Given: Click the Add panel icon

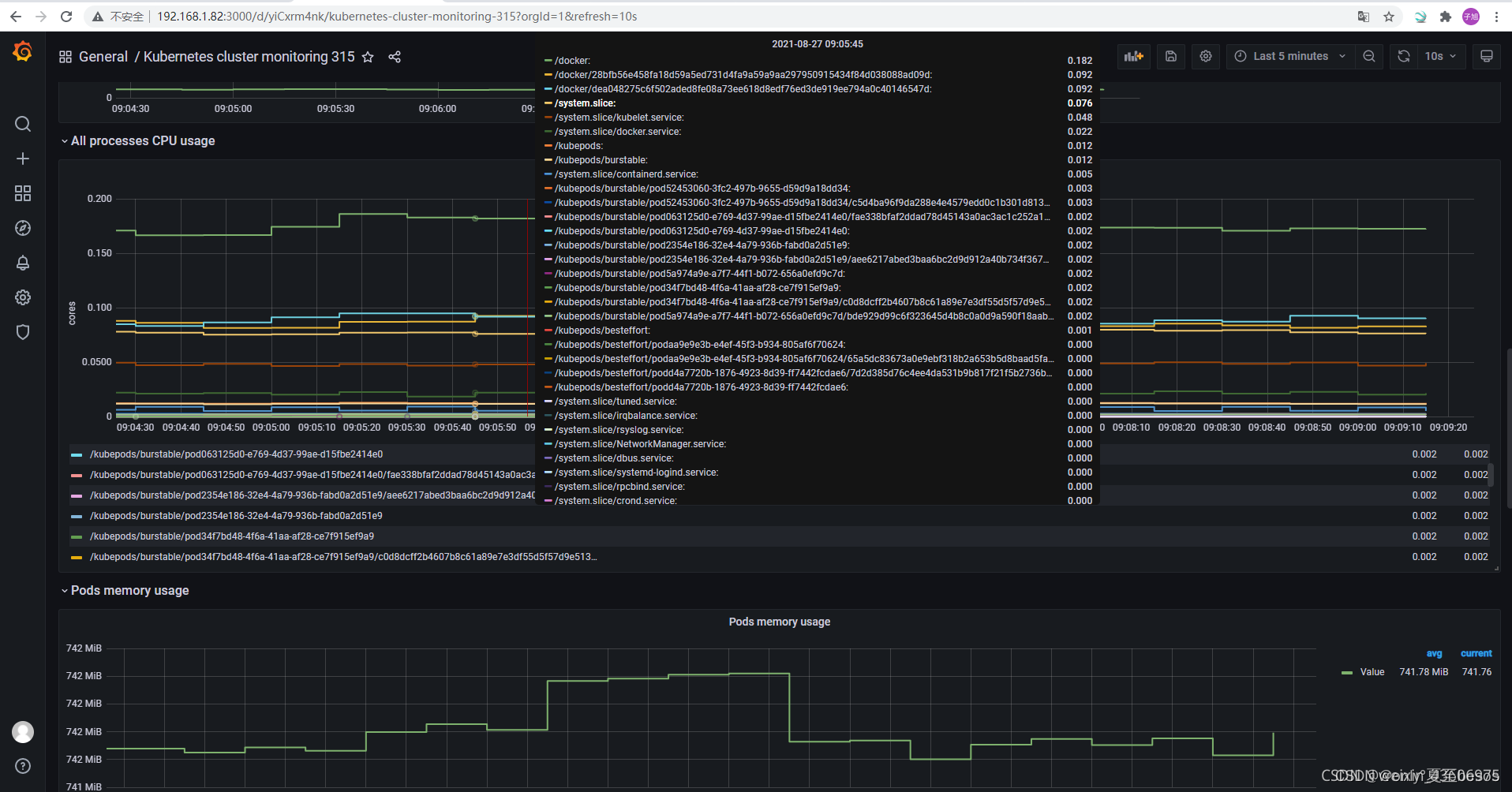Looking at the screenshot, I should tap(1134, 56).
